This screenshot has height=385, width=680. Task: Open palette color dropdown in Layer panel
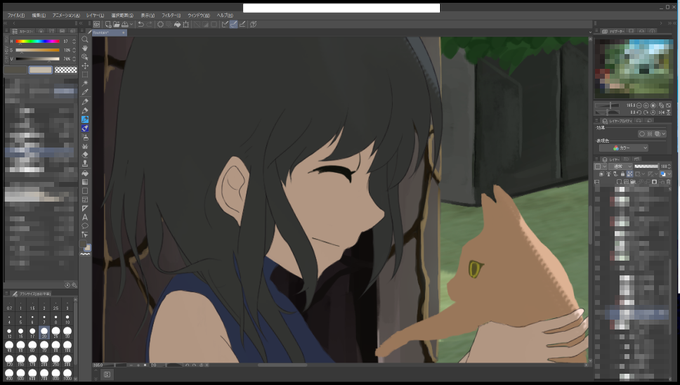pos(604,166)
